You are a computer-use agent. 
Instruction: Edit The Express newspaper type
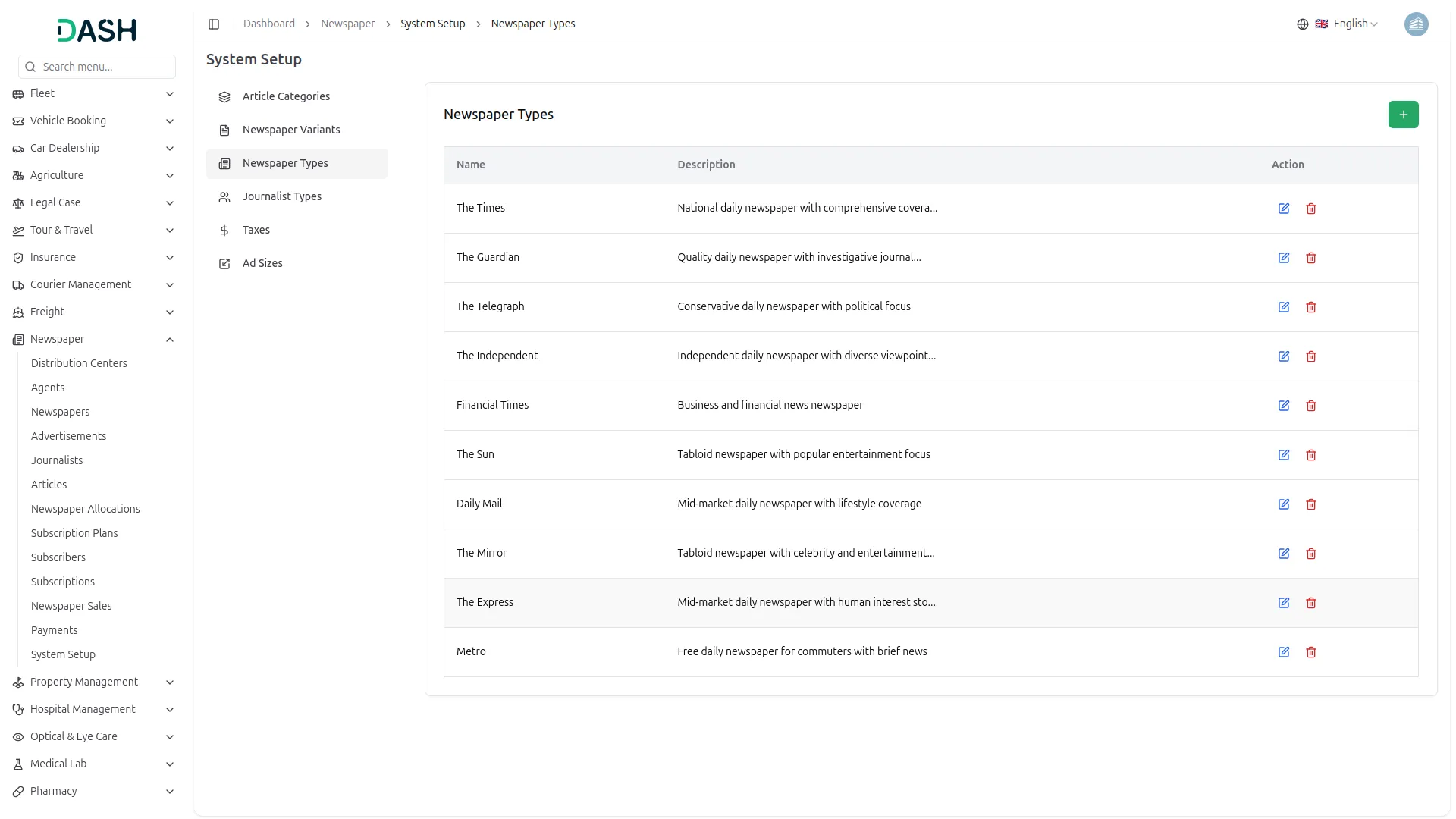(x=1284, y=603)
